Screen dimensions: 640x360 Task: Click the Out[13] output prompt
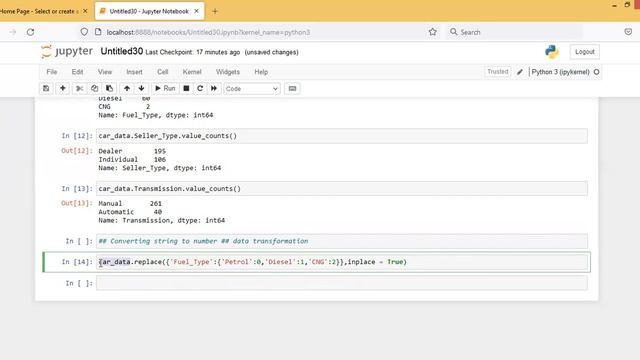(x=77, y=203)
